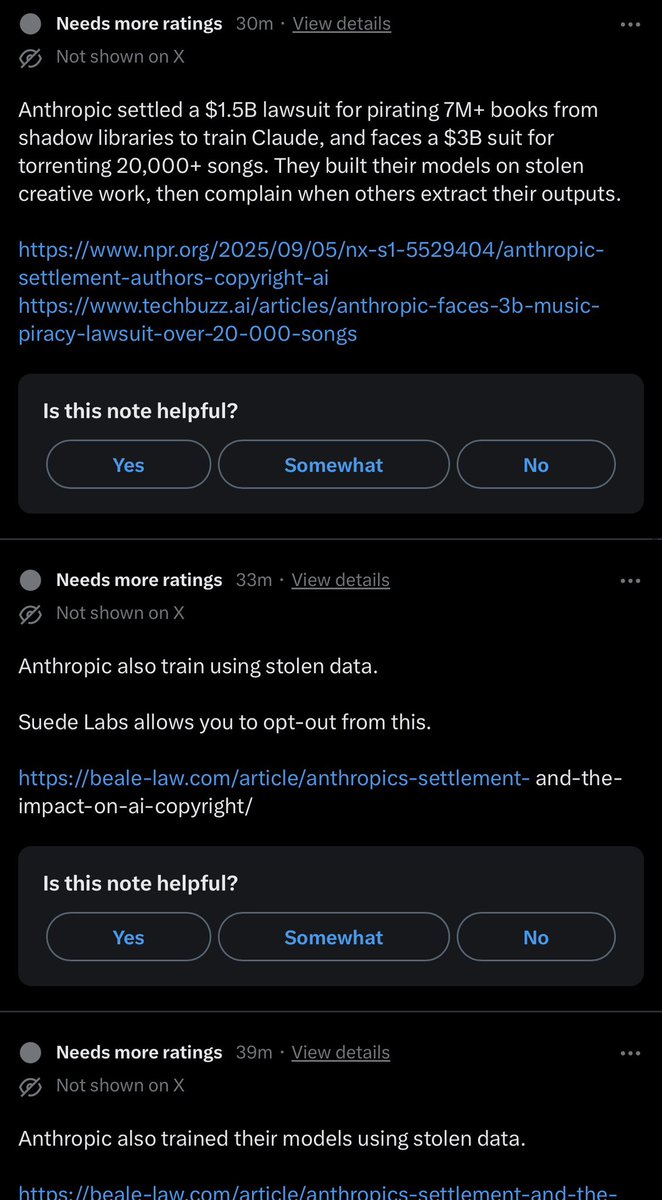Click the gray author avatar on the 33m note
This screenshot has width=662, height=1200.
[32, 580]
